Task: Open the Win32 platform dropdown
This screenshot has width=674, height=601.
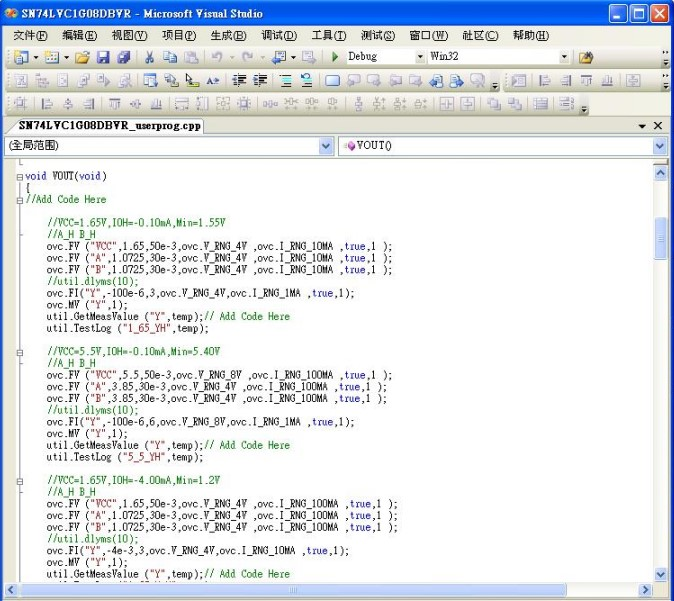Action: (564, 57)
